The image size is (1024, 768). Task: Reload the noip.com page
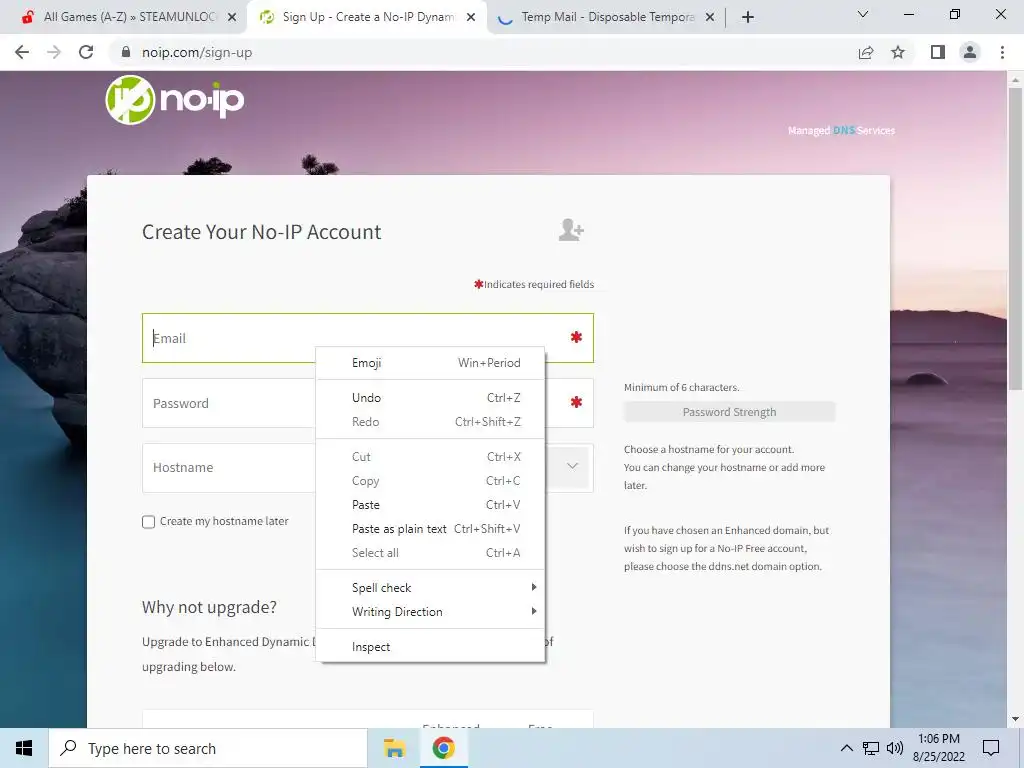pos(86,52)
